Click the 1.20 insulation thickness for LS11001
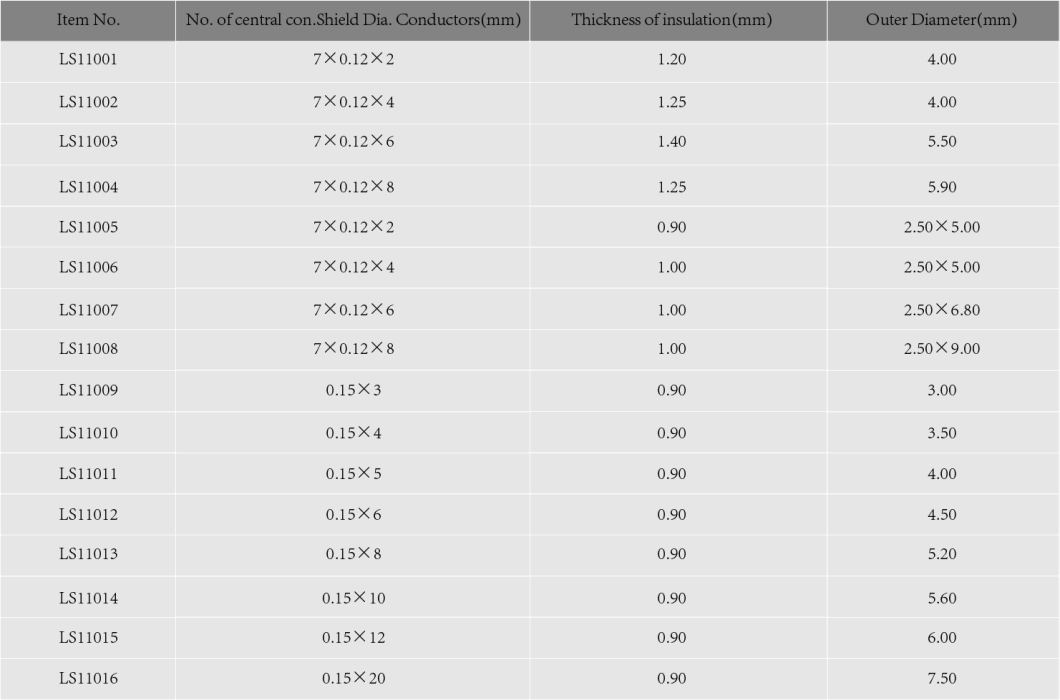1060x700 pixels. tap(671, 60)
